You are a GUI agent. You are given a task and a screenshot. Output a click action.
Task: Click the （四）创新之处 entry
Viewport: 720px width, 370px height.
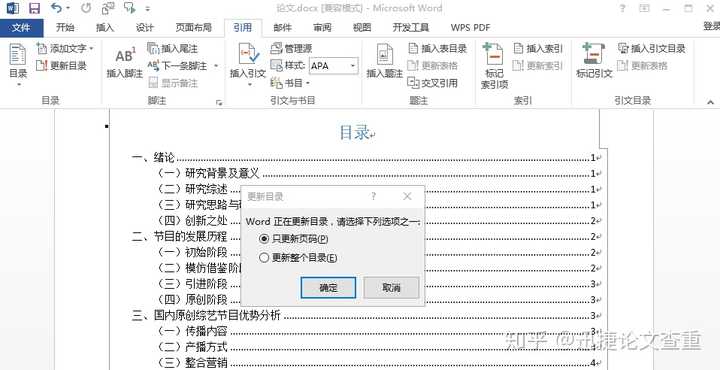(x=378, y=221)
